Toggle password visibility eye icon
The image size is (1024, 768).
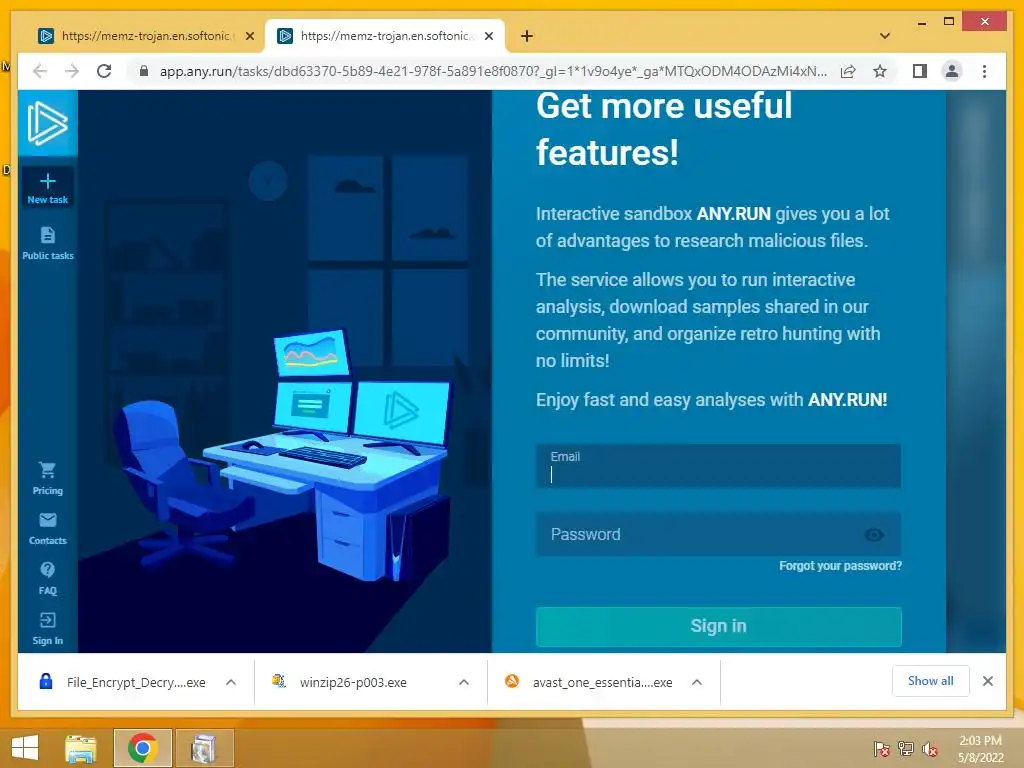click(874, 535)
